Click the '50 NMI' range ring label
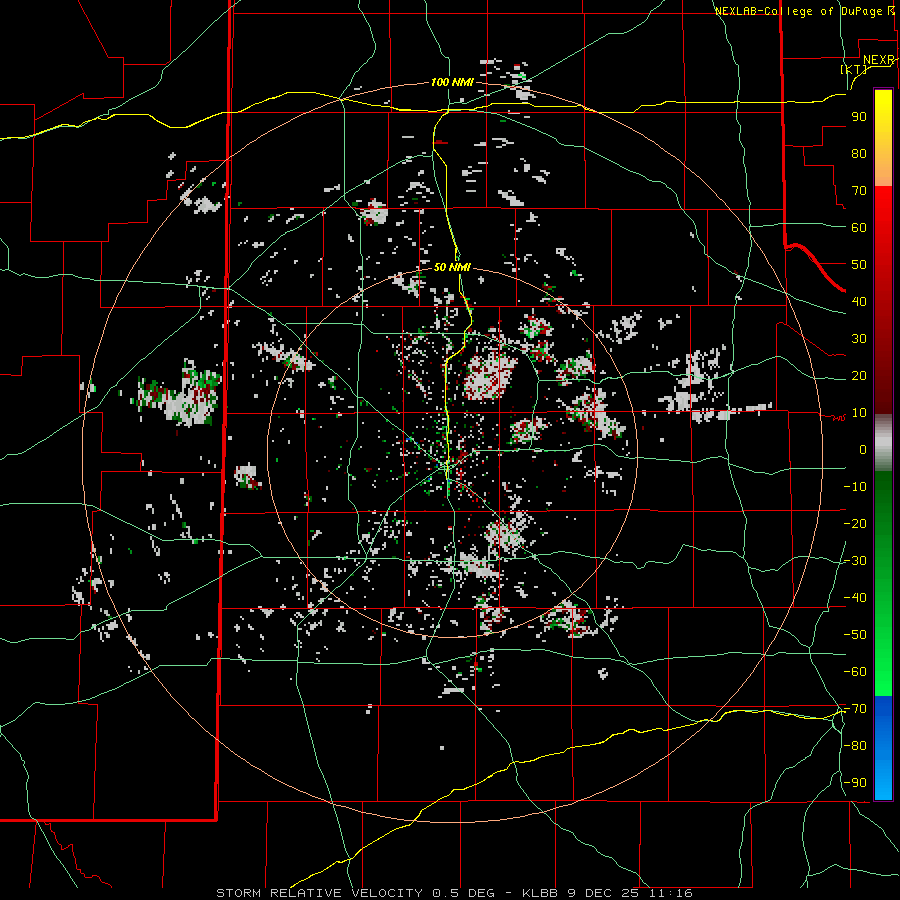This screenshot has height=900, width=900. tap(452, 267)
